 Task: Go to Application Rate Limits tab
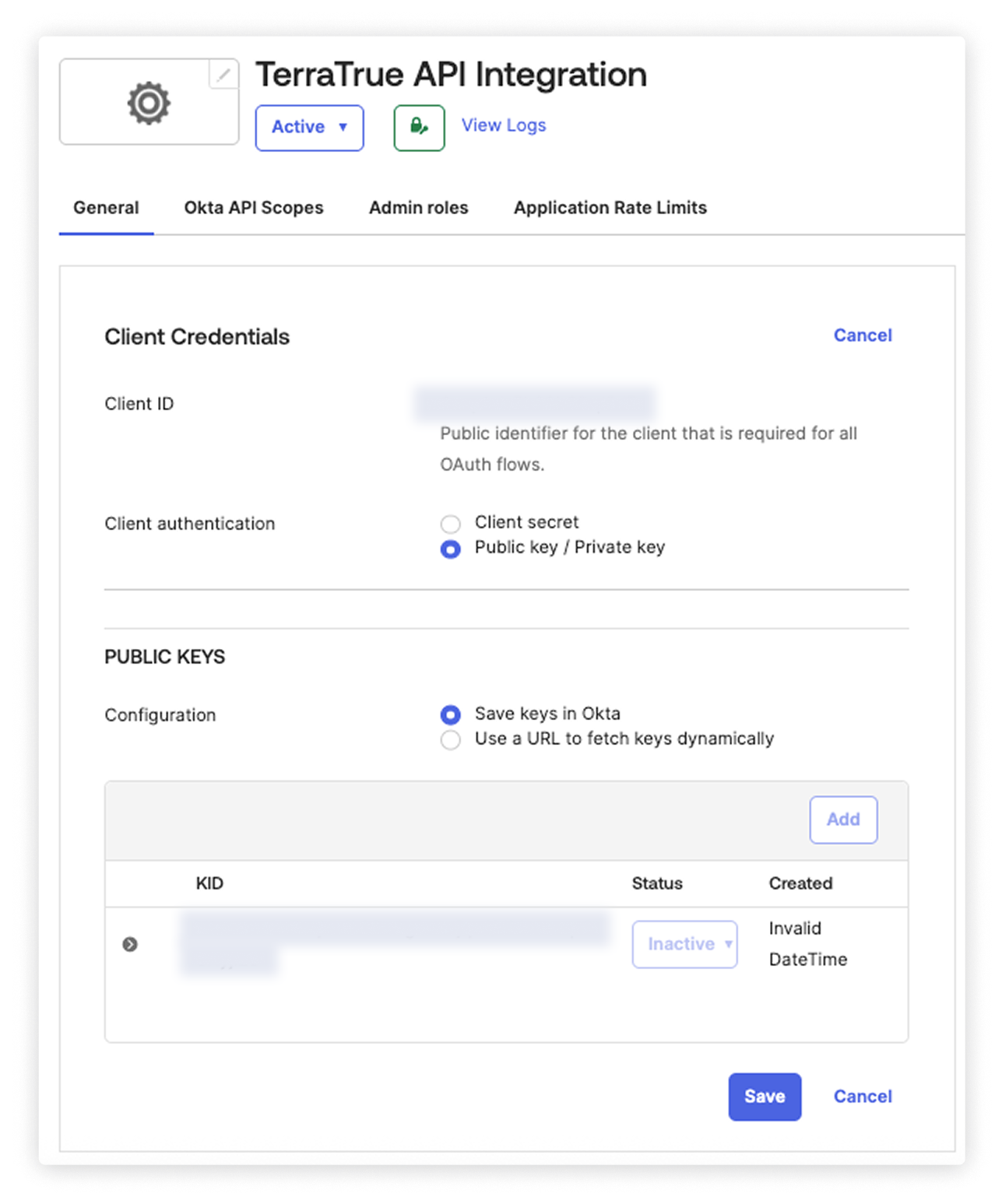click(x=610, y=208)
